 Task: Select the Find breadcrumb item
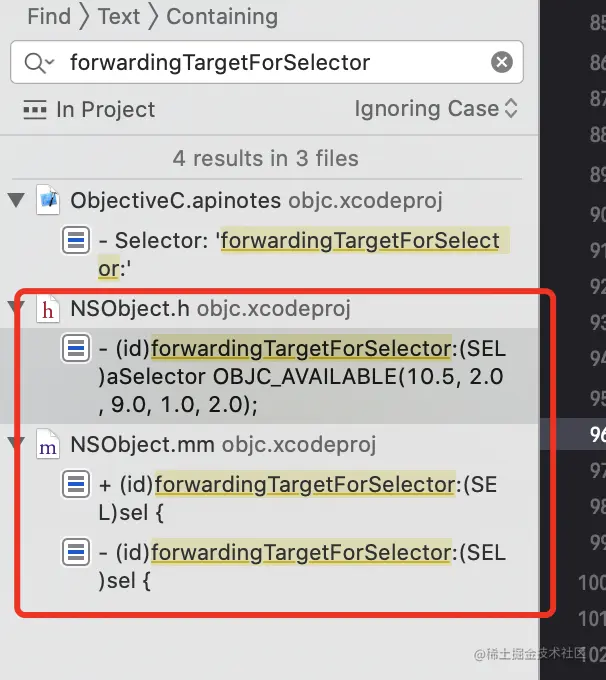(x=49, y=16)
